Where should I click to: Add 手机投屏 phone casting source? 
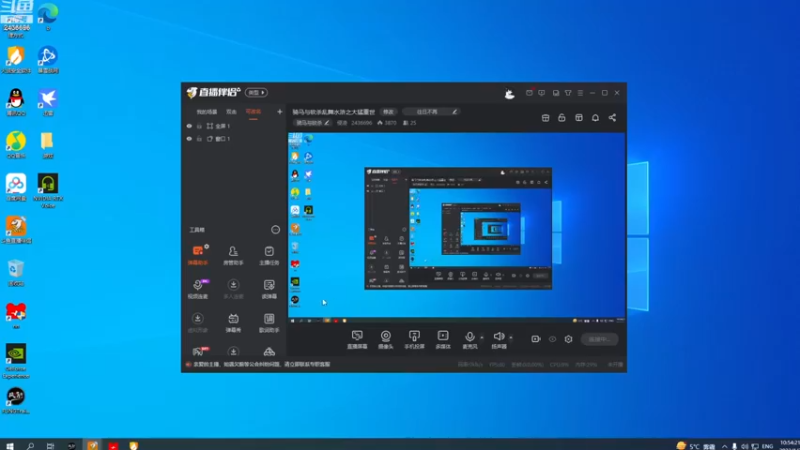click(414, 339)
